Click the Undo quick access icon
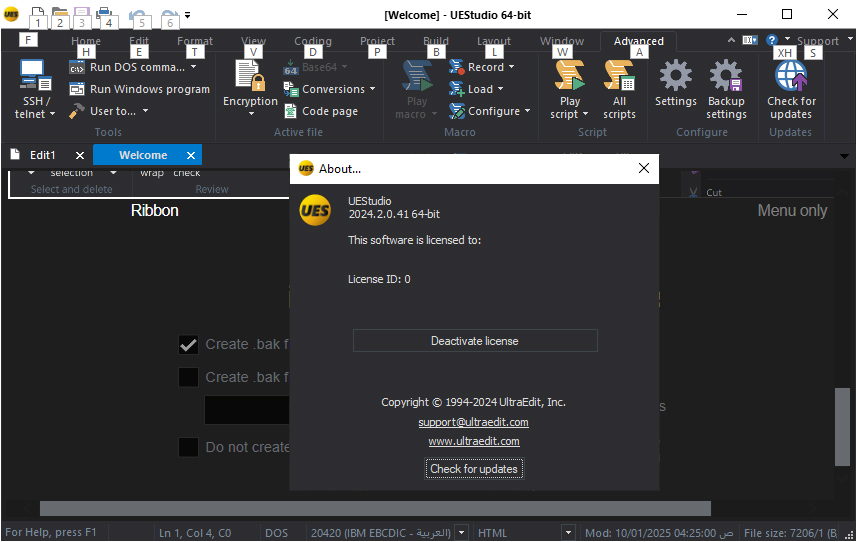 tap(137, 15)
